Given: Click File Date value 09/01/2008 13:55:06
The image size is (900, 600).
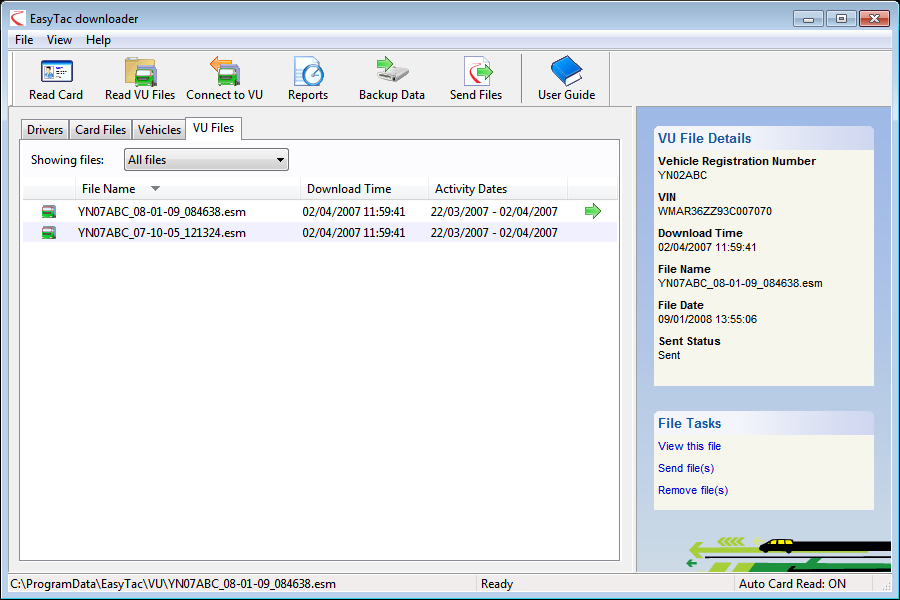Looking at the screenshot, I should (x=707, y=319).
